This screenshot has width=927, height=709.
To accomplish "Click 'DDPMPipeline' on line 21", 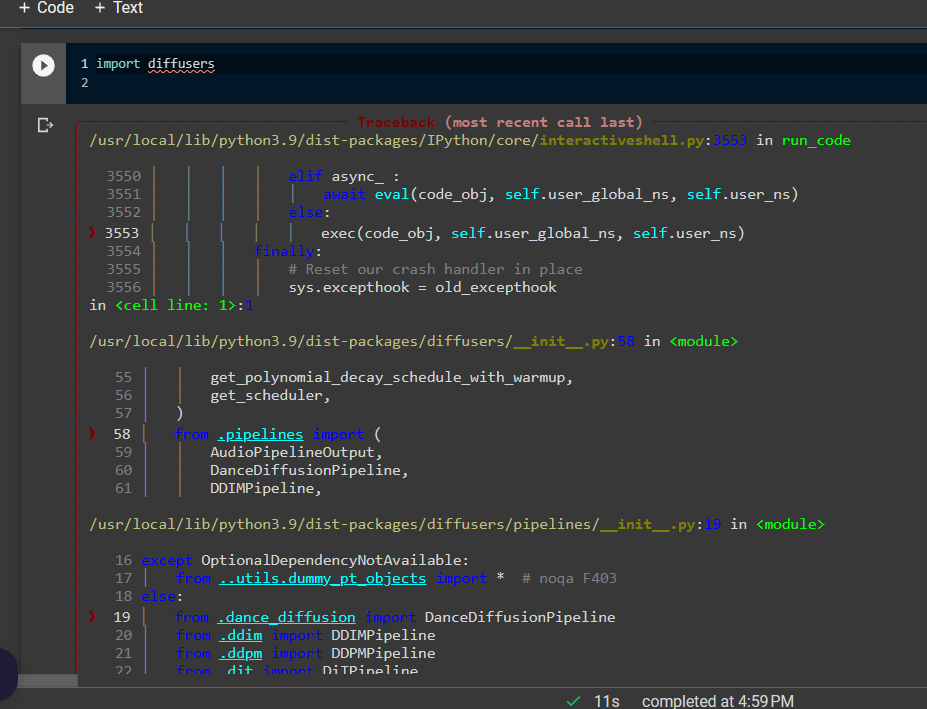I will click(x=383, y=653).
